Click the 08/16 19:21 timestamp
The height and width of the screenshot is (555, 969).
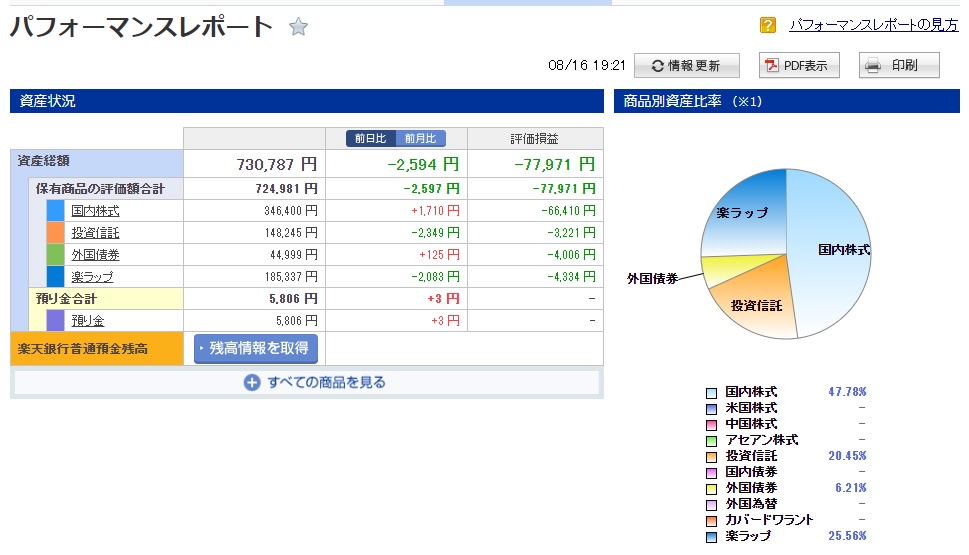click(x=587, y=66)
